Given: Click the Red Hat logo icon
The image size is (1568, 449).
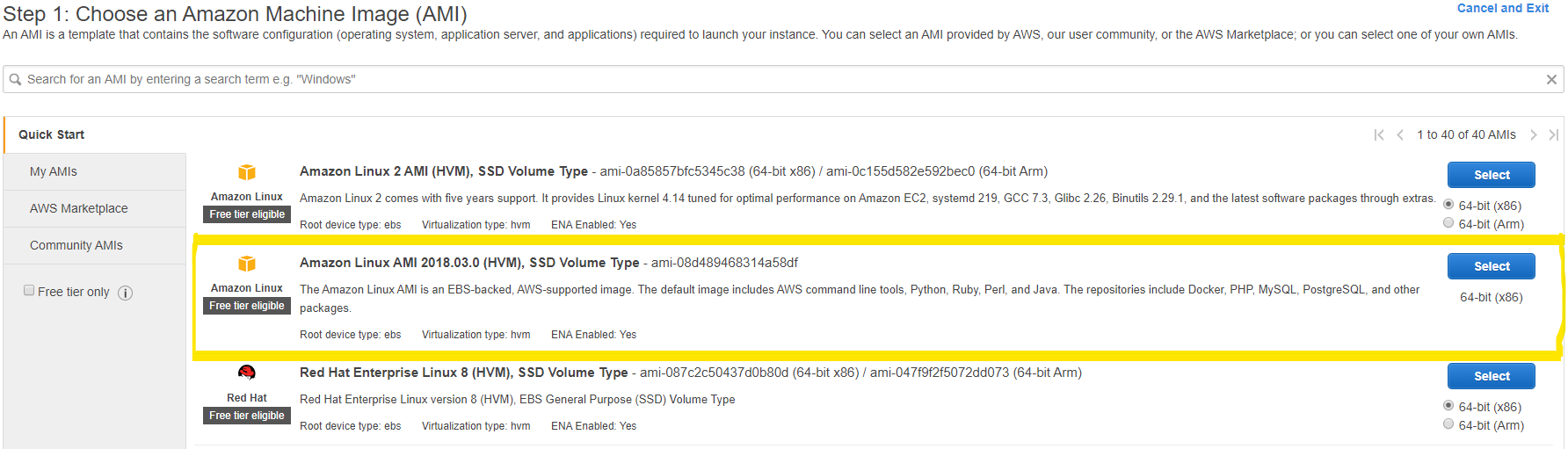Looking at the screenshot, I should (x=247, y=373).
